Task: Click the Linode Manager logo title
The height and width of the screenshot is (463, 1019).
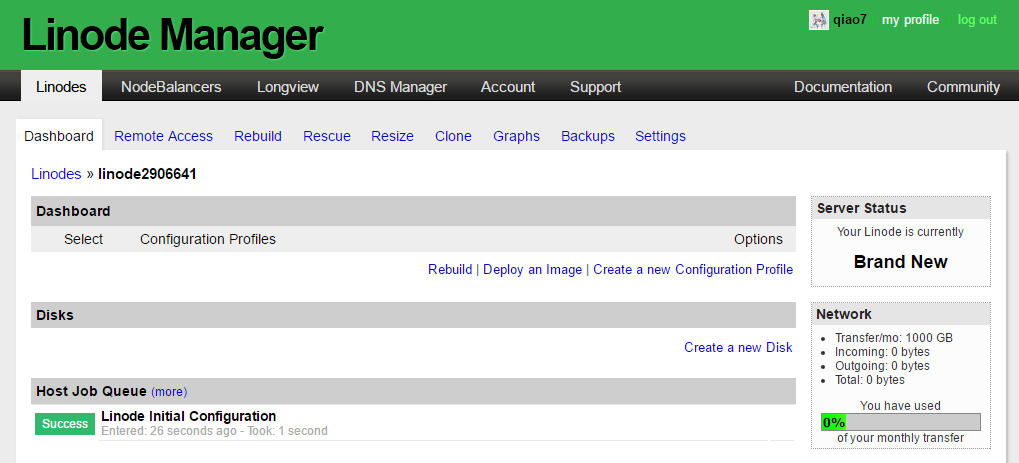Action: (172, 34)
